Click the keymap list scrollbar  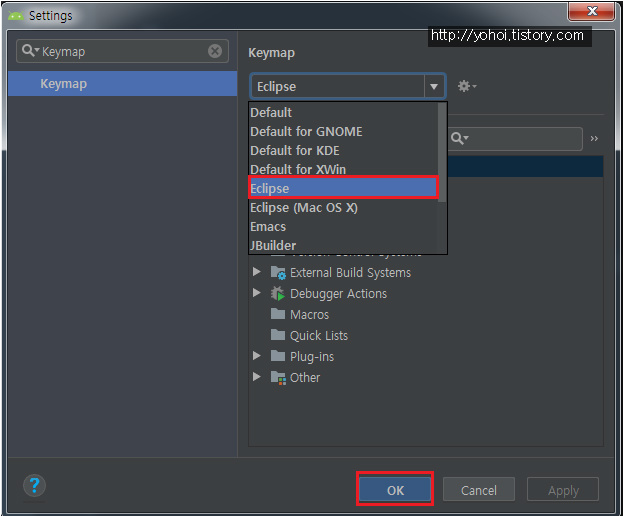pyautogui.click(x=442, y=153)
